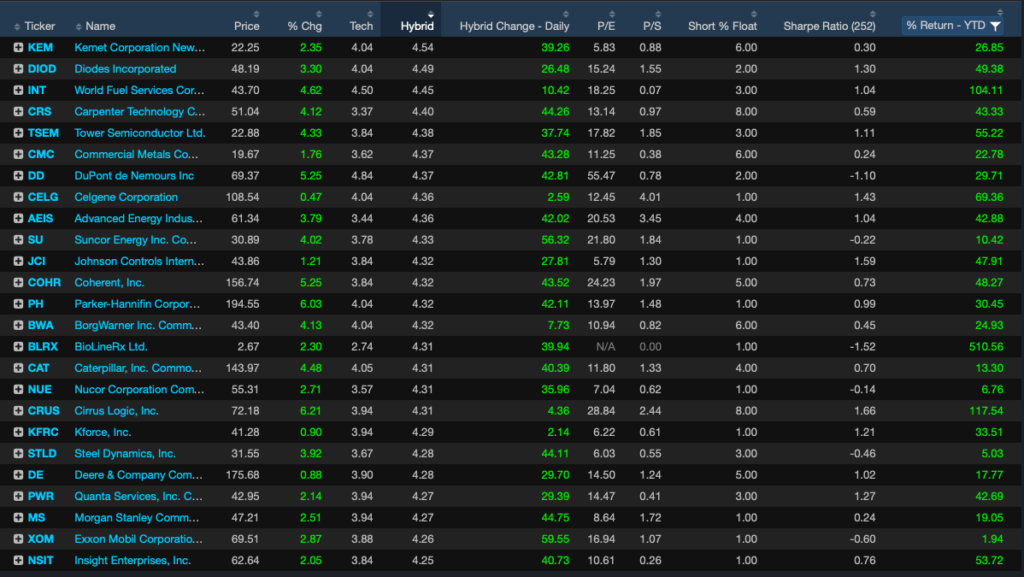The image size is (1024, 577).
Task: Sort table by Tech column header
Action: pyautogui.click(x=361, y=26)
